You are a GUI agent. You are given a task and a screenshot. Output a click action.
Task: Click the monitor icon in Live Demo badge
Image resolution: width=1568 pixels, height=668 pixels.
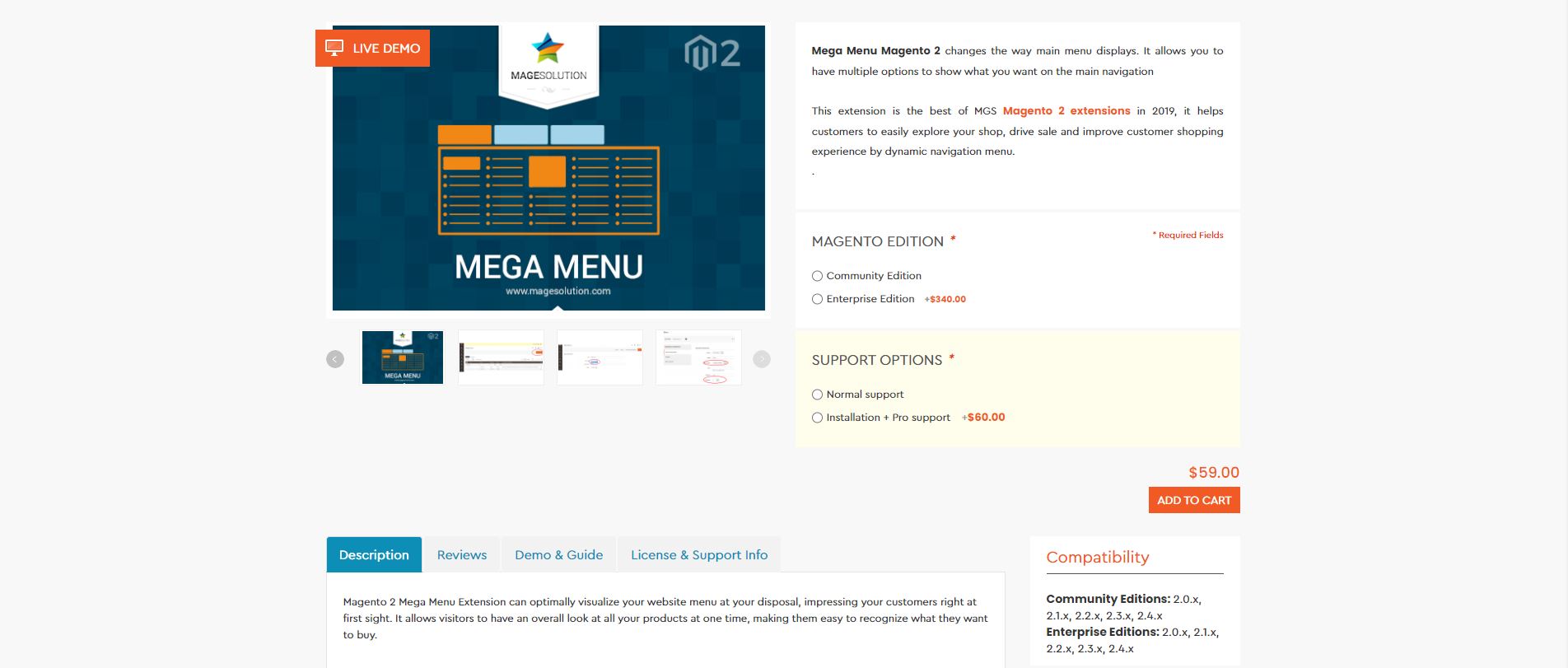[334, 48]
